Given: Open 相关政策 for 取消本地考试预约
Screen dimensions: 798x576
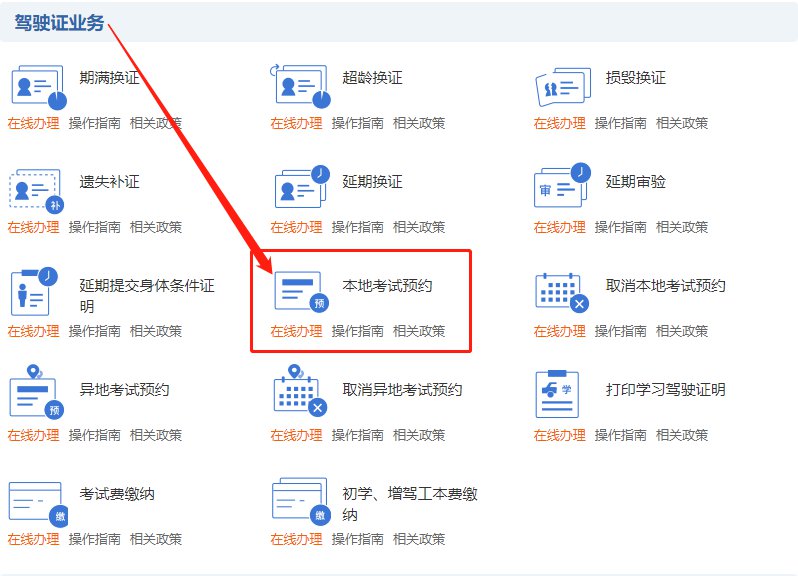Looking at the screenshot, I should click(x=682, y=331).
